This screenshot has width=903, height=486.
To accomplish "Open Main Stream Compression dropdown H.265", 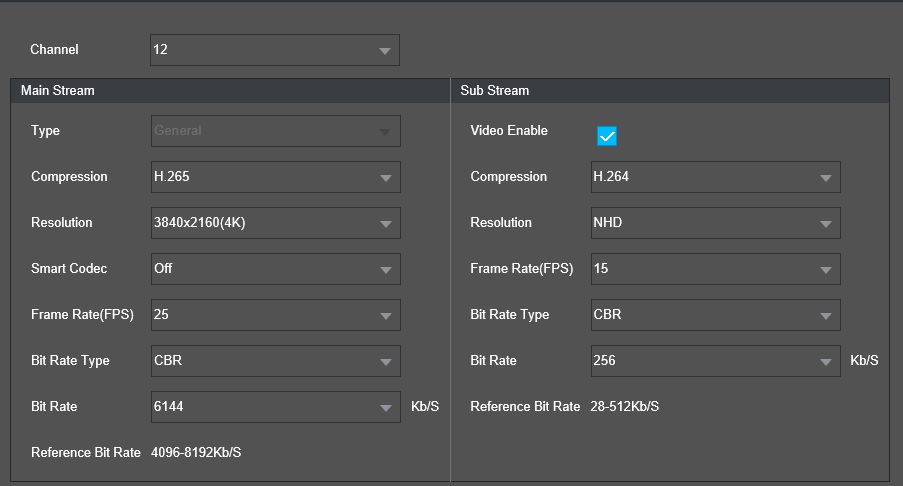I will pos(276,177).
